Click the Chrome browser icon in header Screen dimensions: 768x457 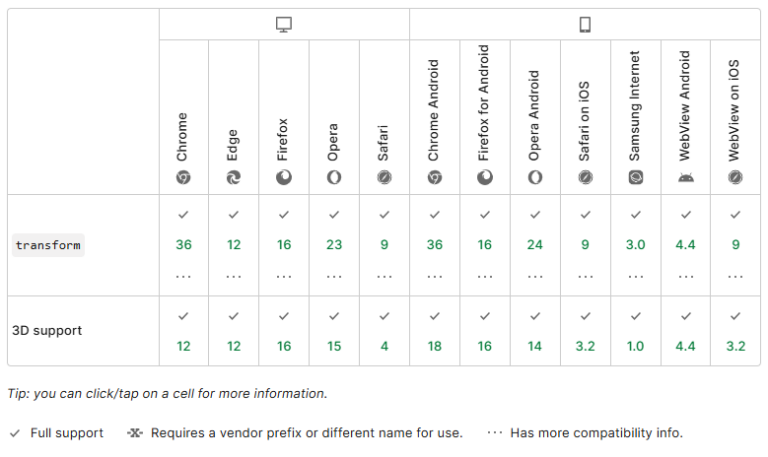pyautogui.click(x=184, y=177)
